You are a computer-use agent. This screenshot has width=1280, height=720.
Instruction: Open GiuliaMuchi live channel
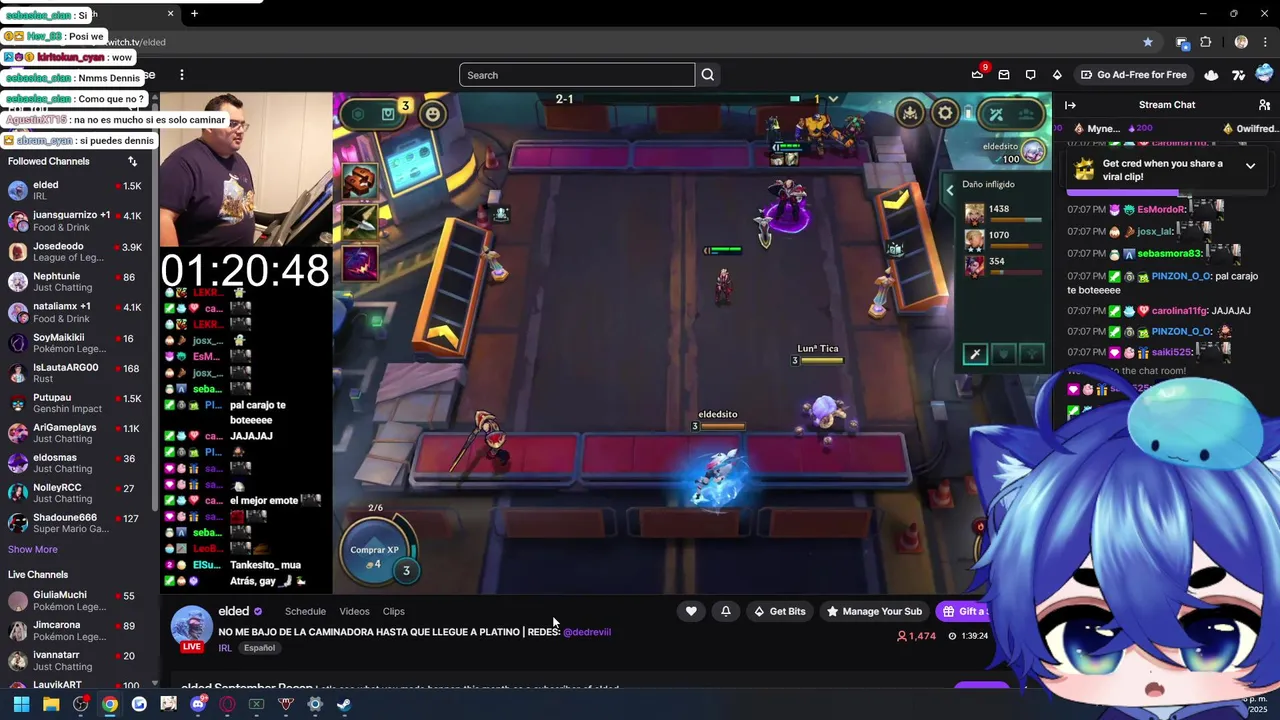75,601
